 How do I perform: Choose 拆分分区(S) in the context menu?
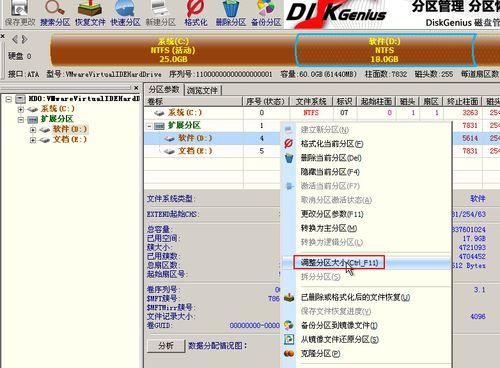point(366,277)
